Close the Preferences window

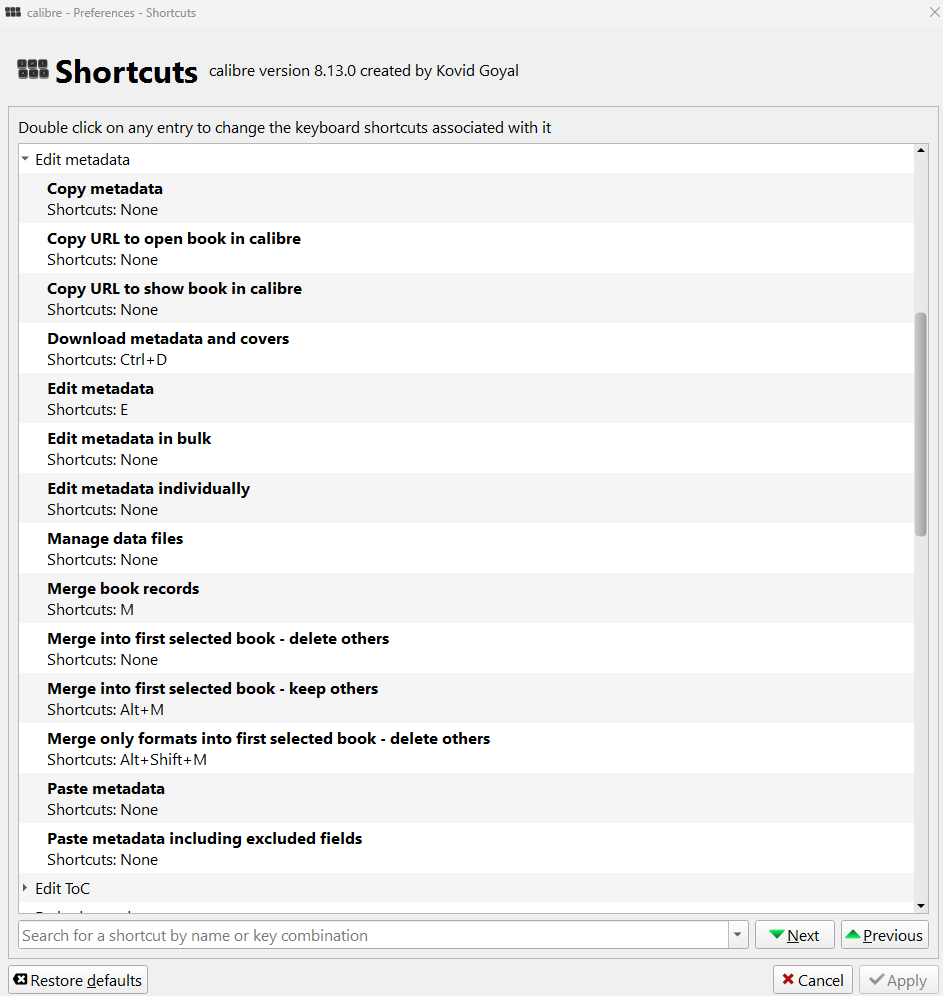933,12
